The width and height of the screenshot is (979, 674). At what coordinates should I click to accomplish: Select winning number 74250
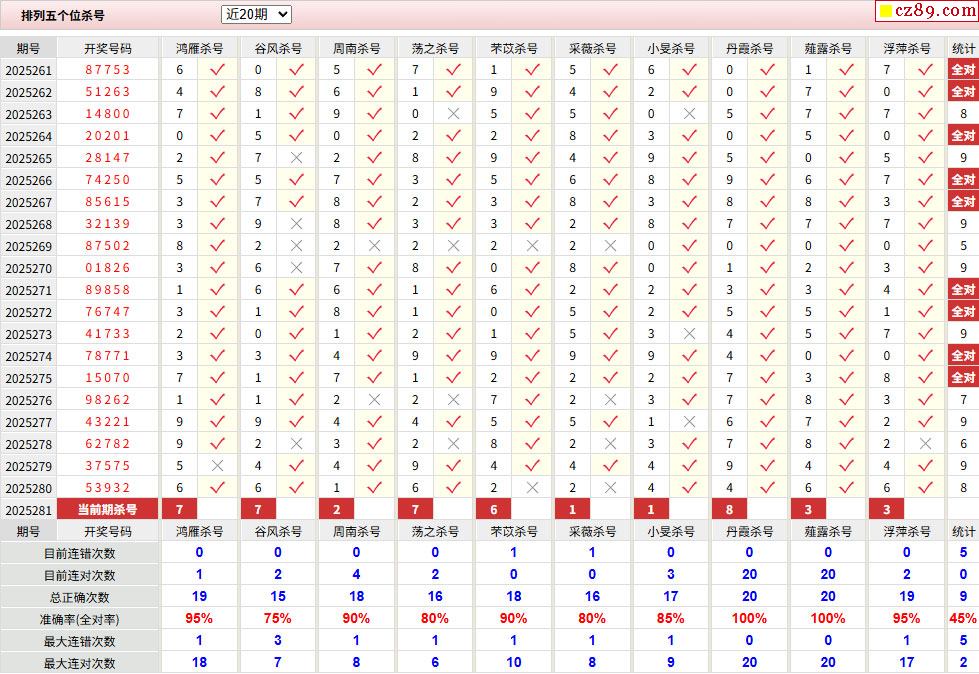(x=108, y=180)
